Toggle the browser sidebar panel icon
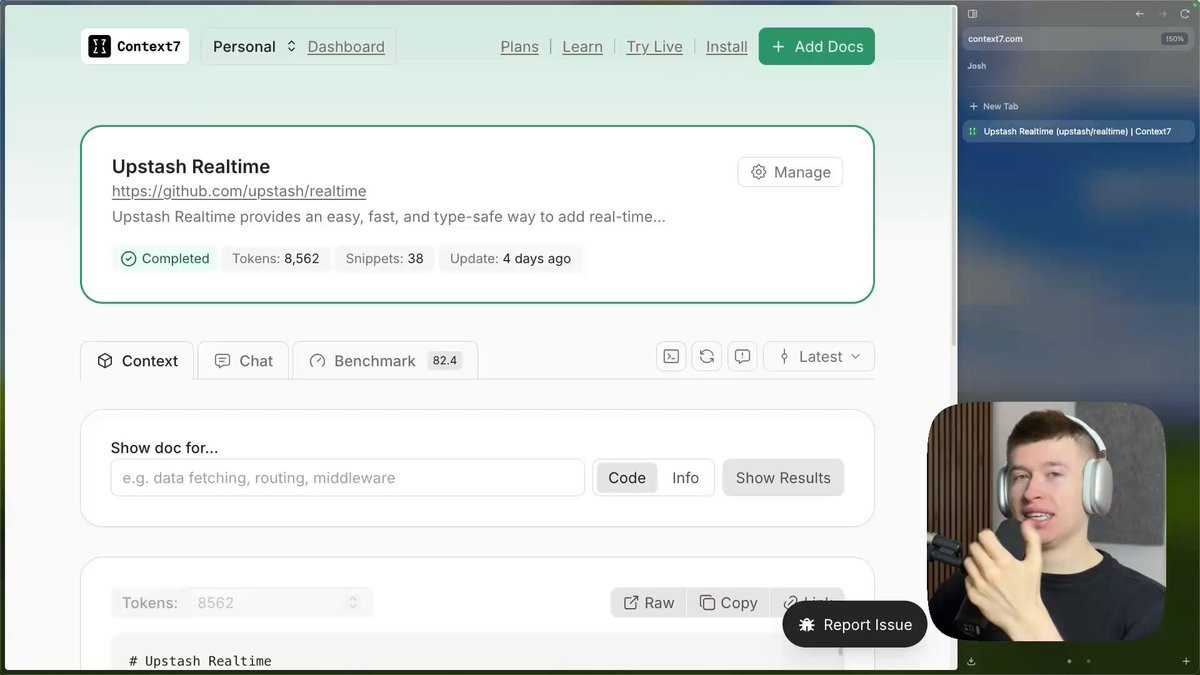 pos(972,14)
